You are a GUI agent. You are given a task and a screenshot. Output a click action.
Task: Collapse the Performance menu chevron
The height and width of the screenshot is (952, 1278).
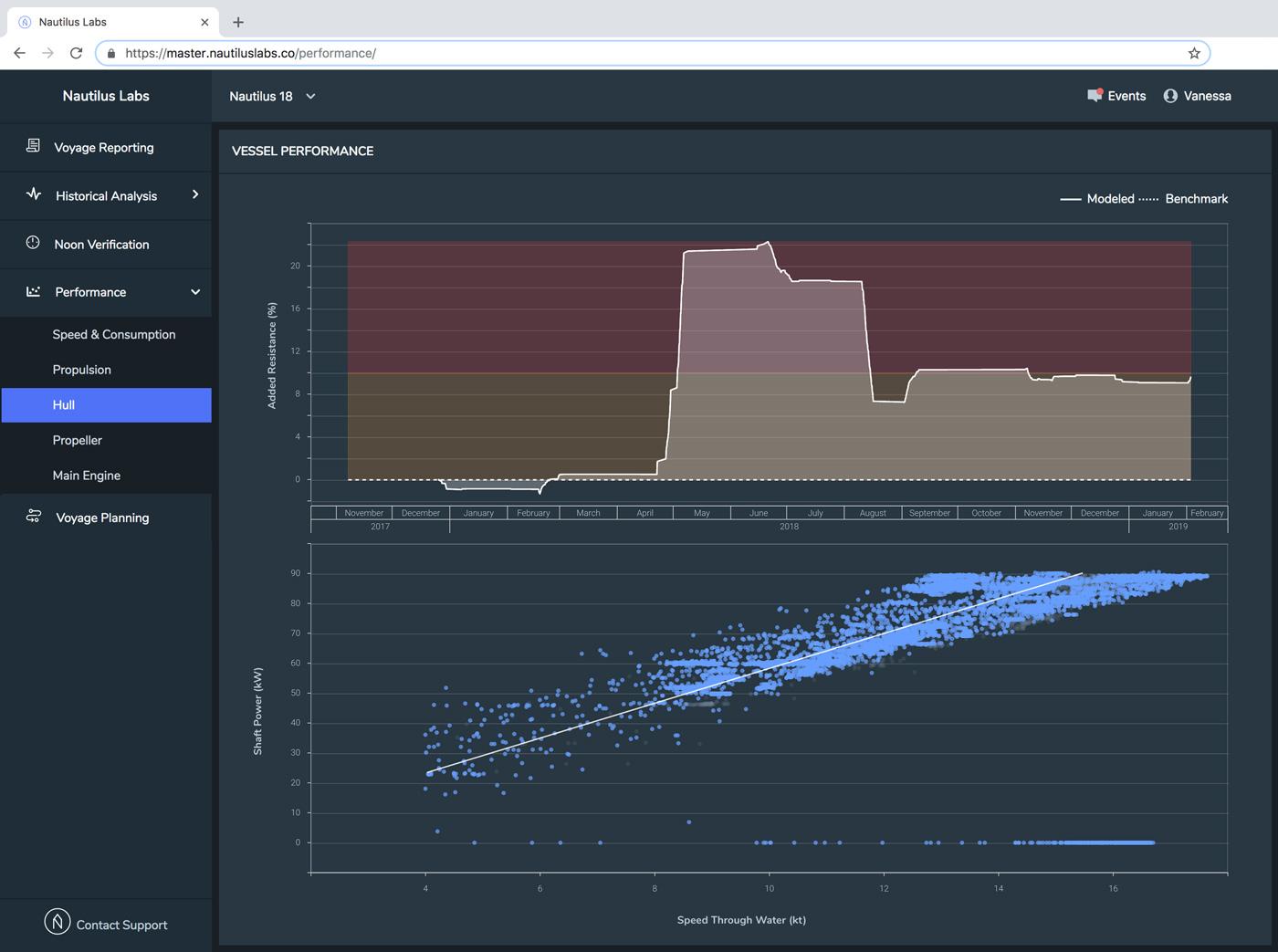pos(195,292)
